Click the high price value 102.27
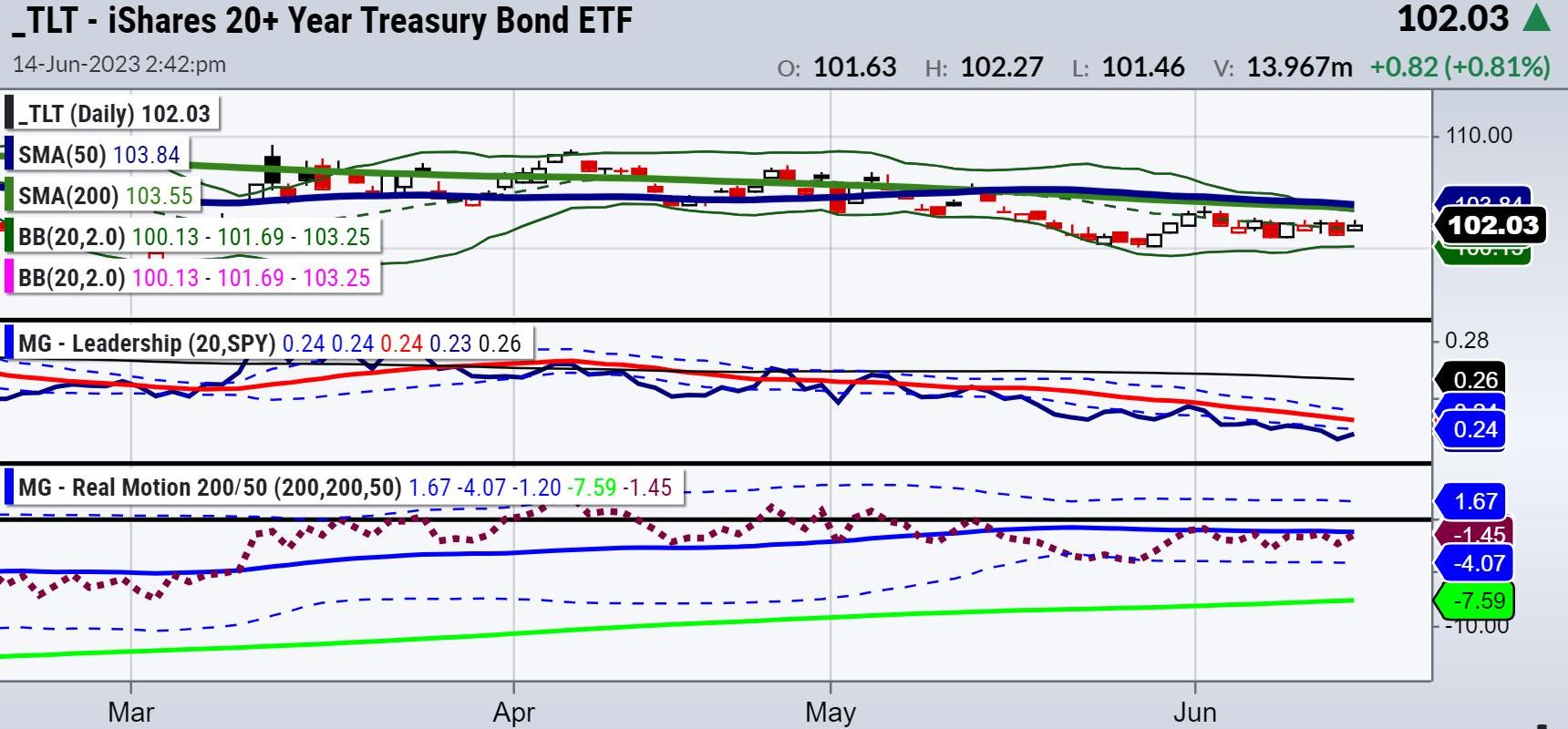 [x=1001, y=67]
